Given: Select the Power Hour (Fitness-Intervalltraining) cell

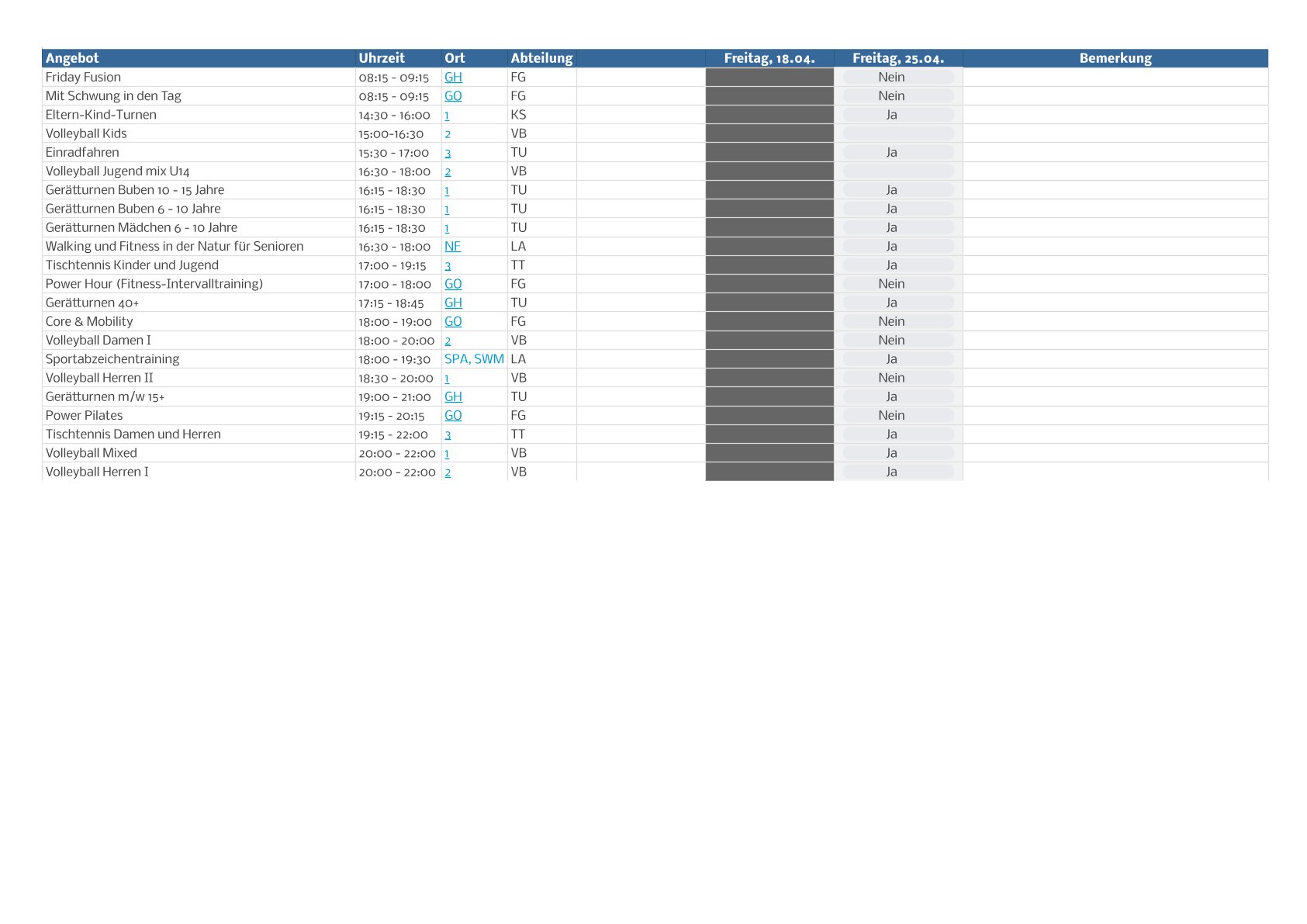Looking at the screenshot, I should coord(199,284).
